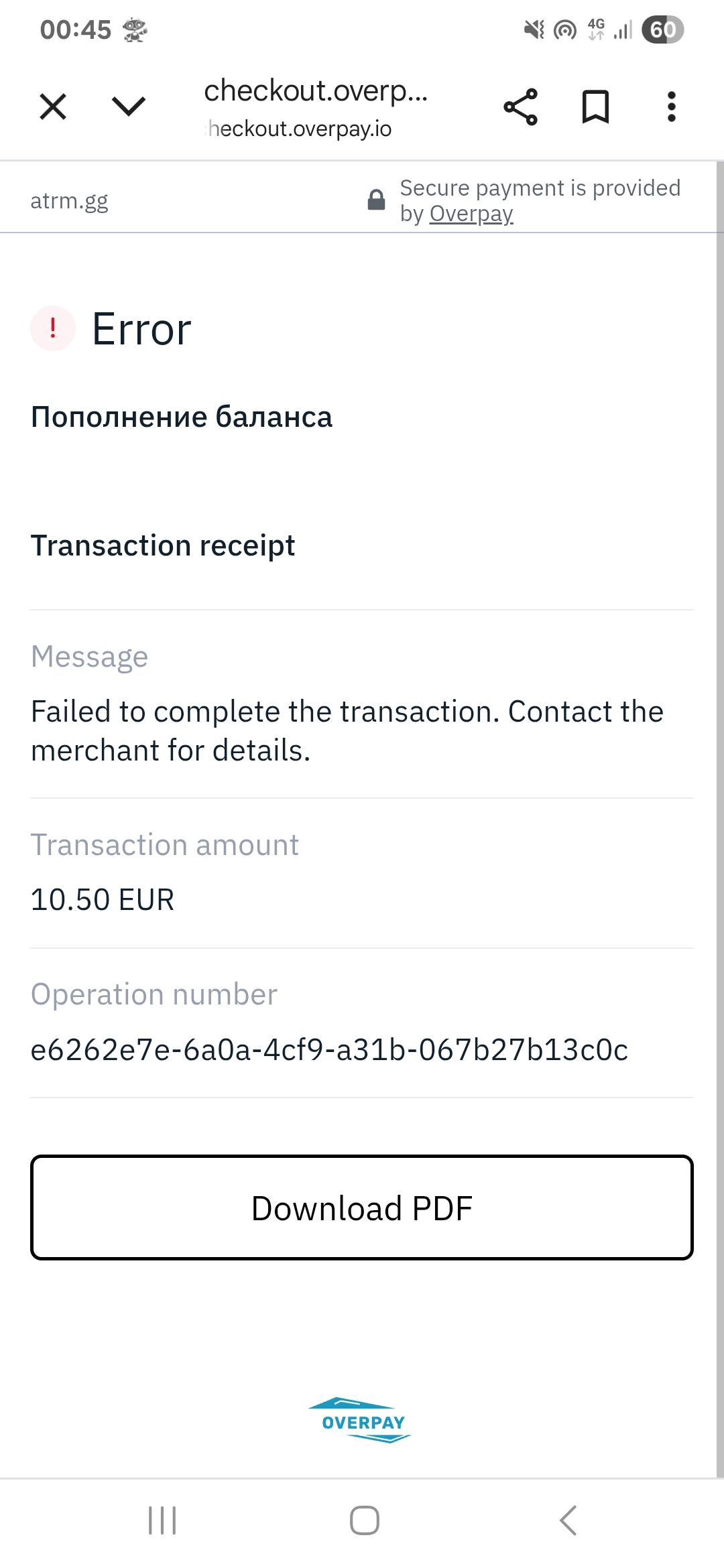Open the three-dot browser menu
Image resolution: width=724 pixels, height=1568 pixels.
pyautogui.click(x=671, y=107)
